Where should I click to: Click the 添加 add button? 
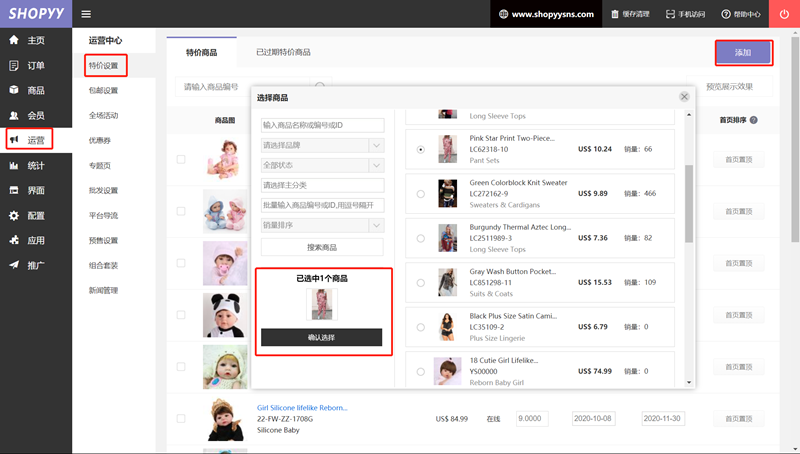743,53
